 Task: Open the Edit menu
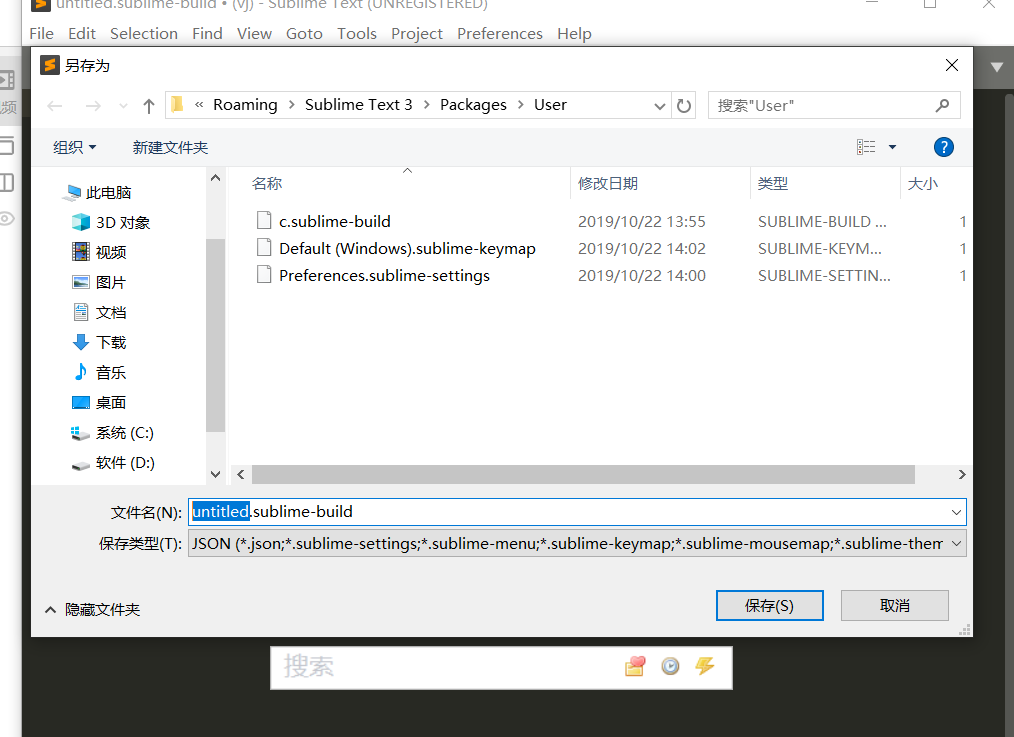tap(81, 34)
